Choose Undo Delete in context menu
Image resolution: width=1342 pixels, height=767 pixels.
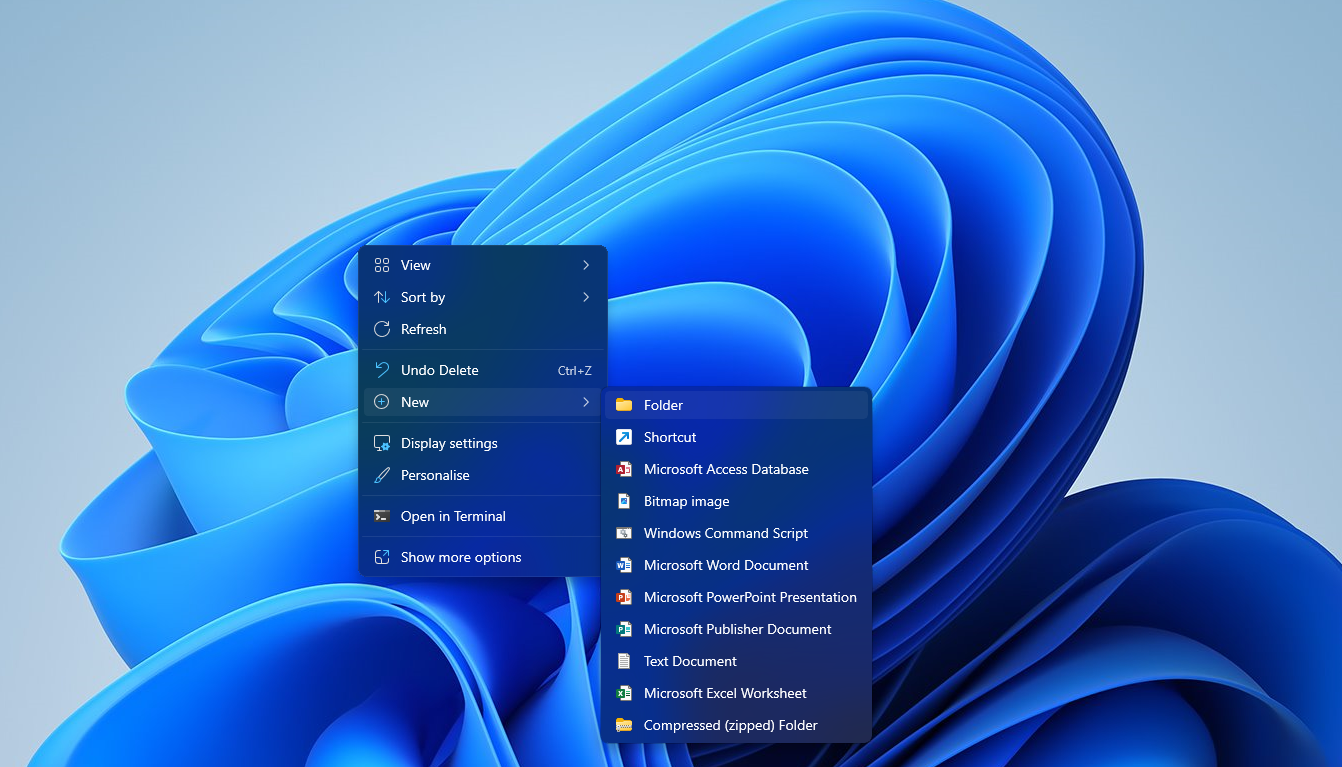[x=483, y=370]
